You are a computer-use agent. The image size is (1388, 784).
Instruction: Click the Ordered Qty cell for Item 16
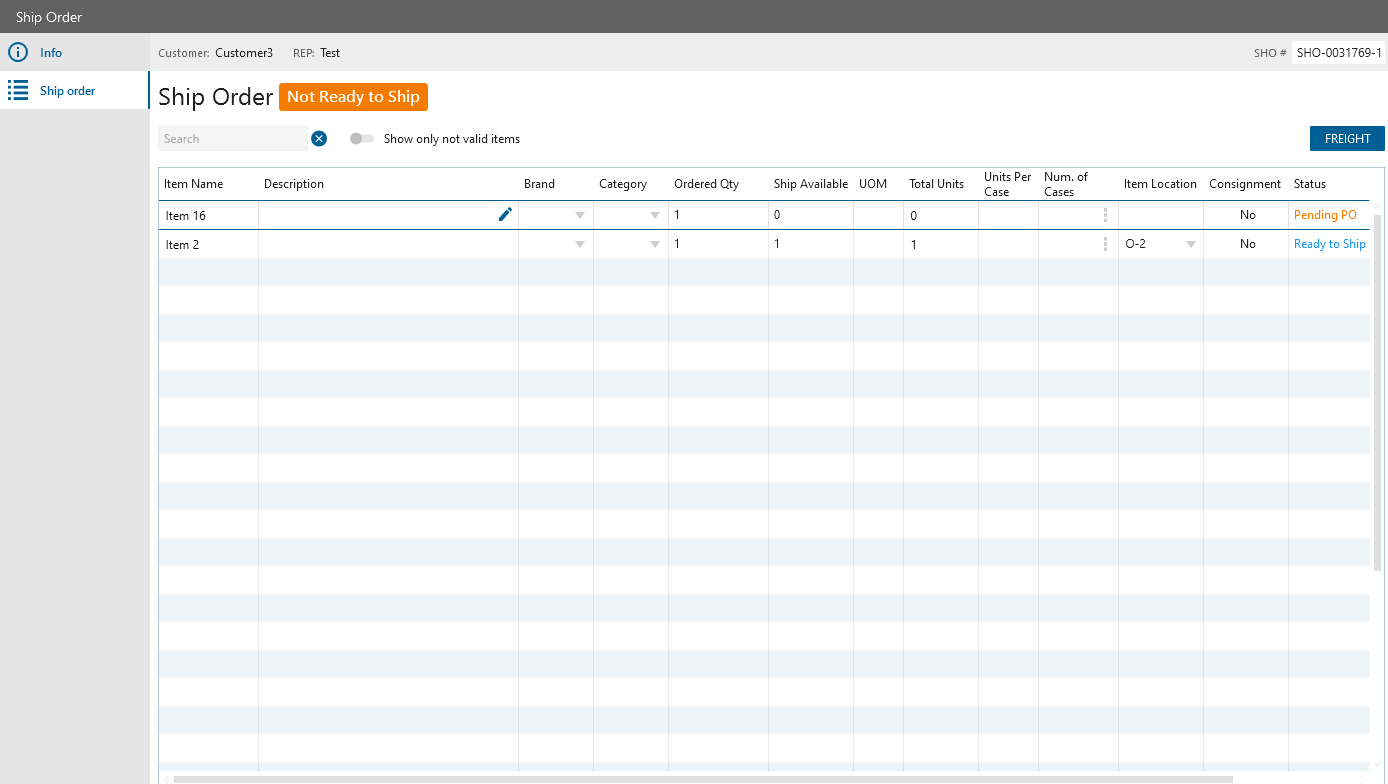(717, 215)
